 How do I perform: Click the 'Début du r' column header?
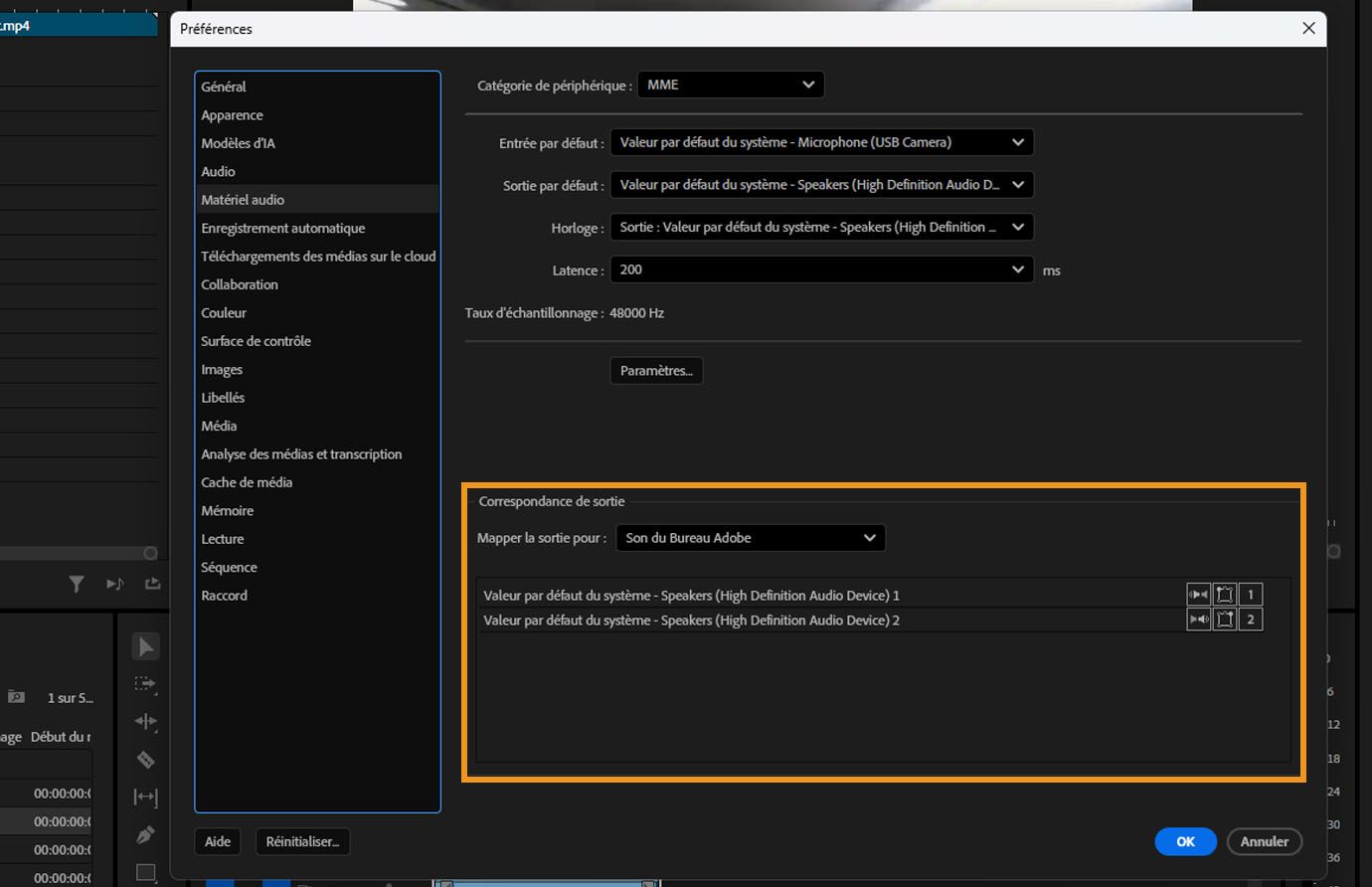coord(61,737)
